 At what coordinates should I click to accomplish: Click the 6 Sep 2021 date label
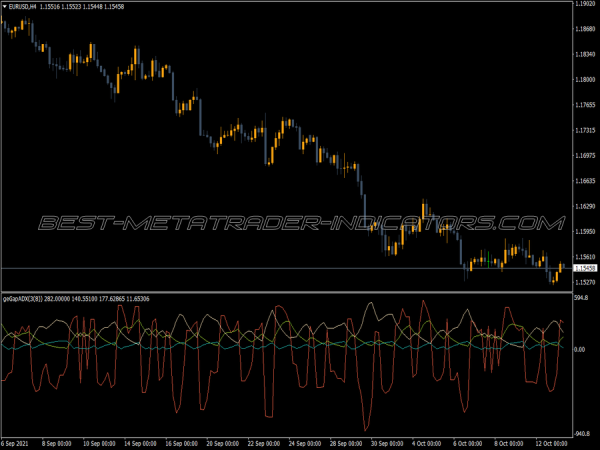(x=18, y=443)
